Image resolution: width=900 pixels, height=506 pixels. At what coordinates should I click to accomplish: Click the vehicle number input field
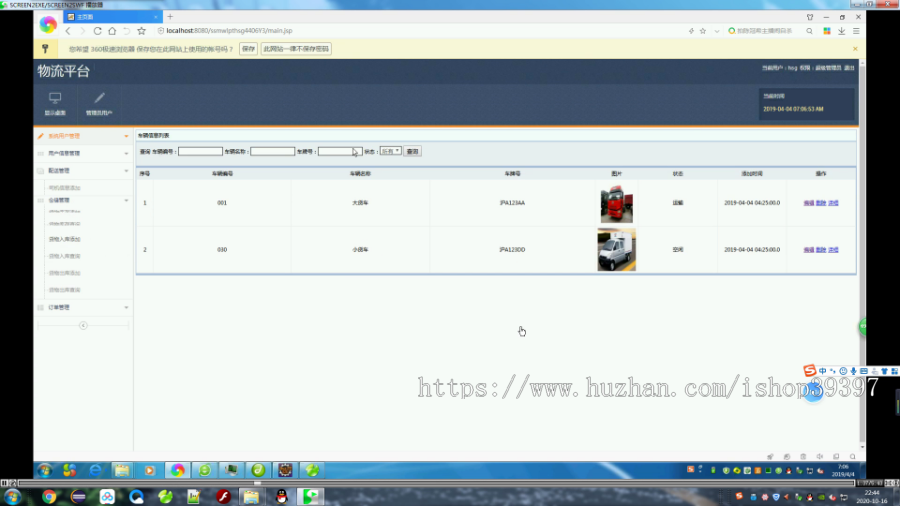click(x=200, y=151)
